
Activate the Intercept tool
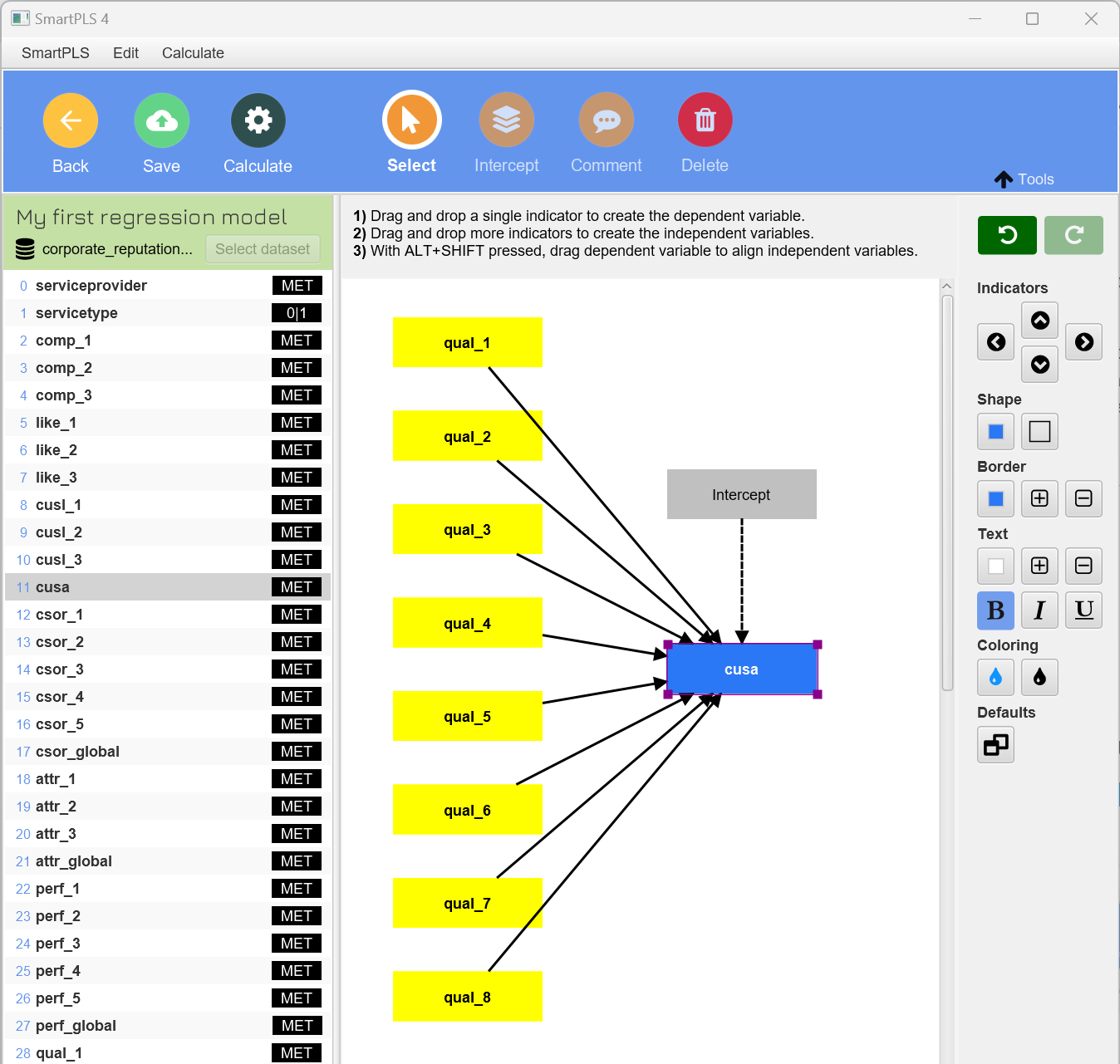click(506, 121)
